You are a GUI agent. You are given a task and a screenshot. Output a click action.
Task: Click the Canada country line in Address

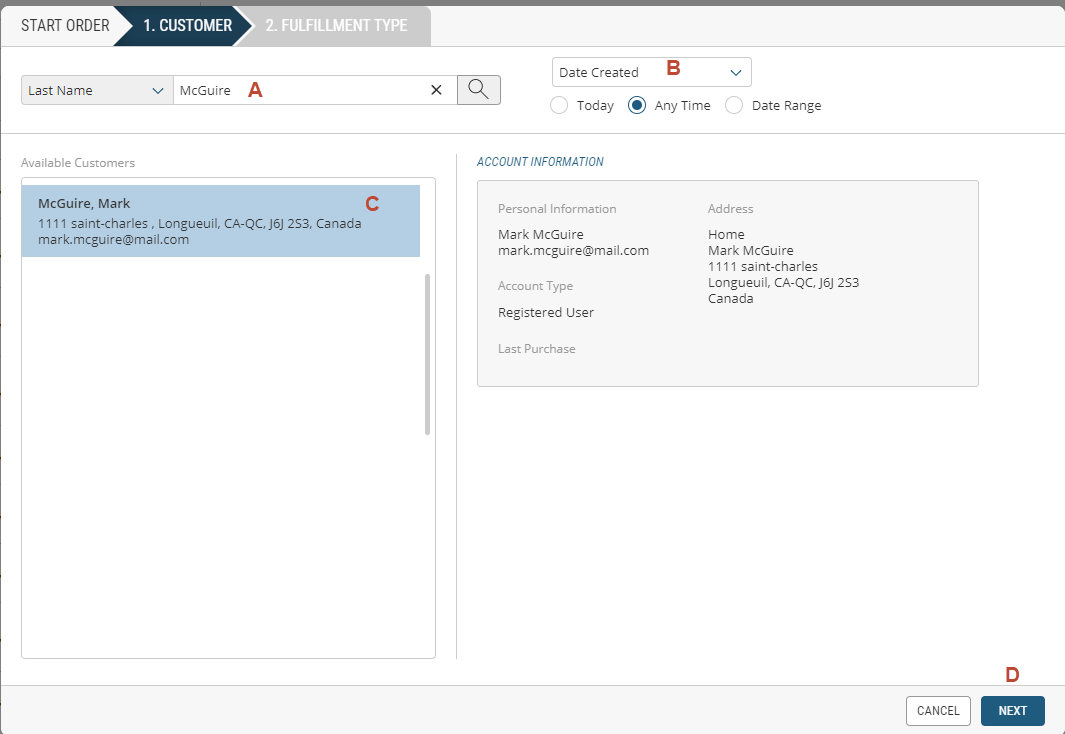pos(730,299)
